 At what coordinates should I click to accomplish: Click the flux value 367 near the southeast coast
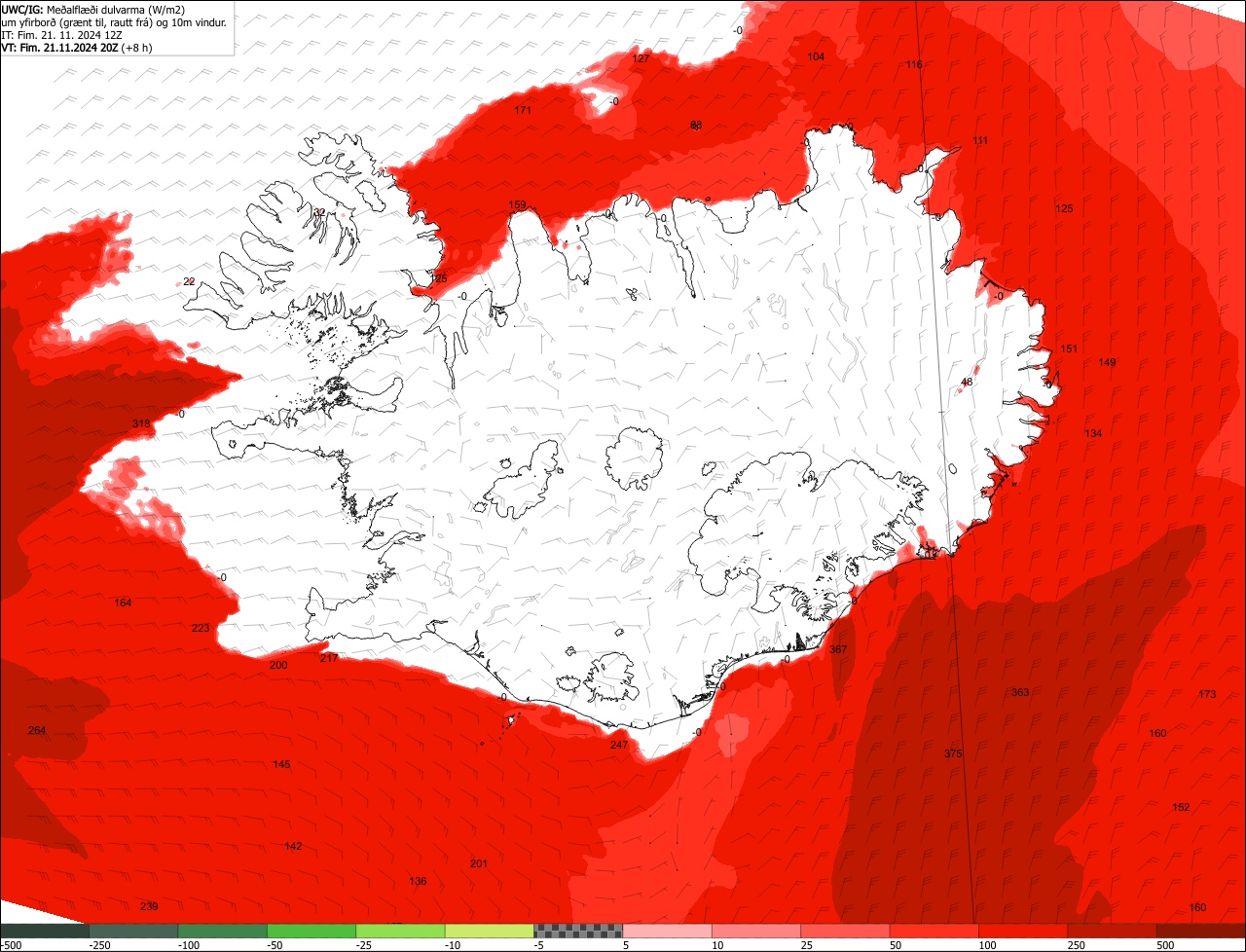(838, 649)
